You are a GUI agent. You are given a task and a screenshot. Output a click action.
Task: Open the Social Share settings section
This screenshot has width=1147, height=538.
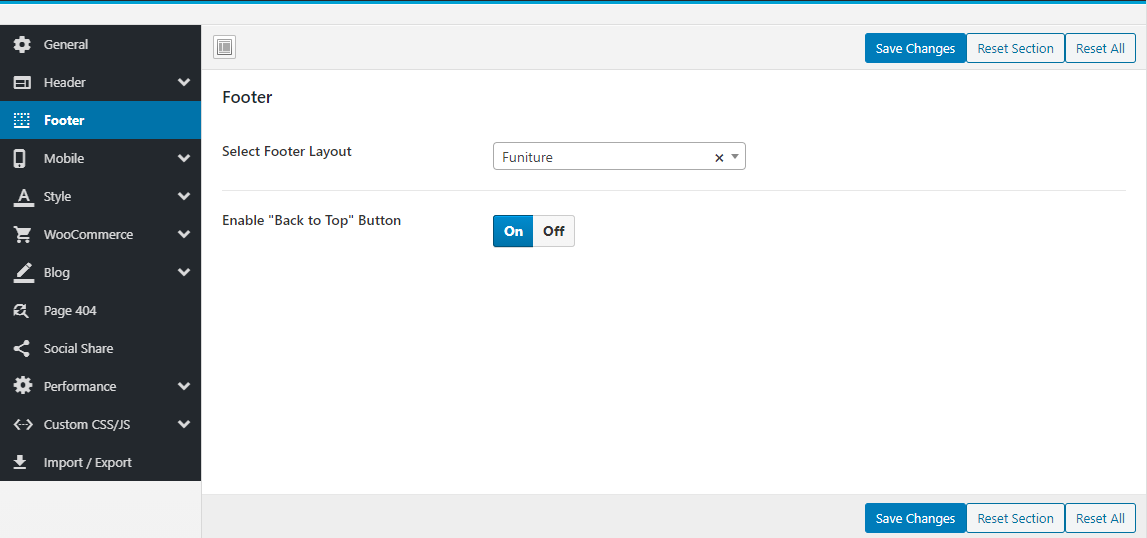100,349
